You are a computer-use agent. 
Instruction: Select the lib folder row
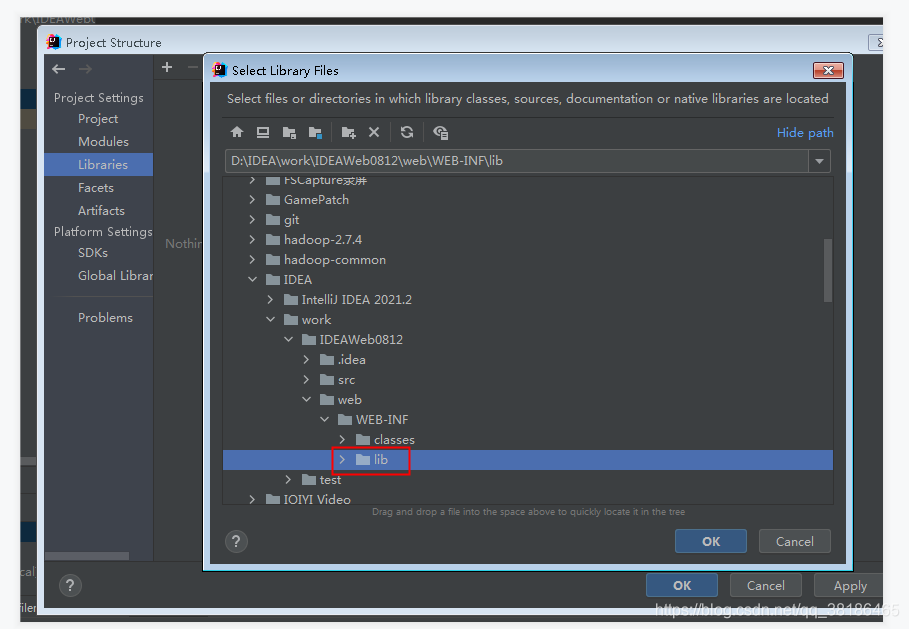[528, 460]
